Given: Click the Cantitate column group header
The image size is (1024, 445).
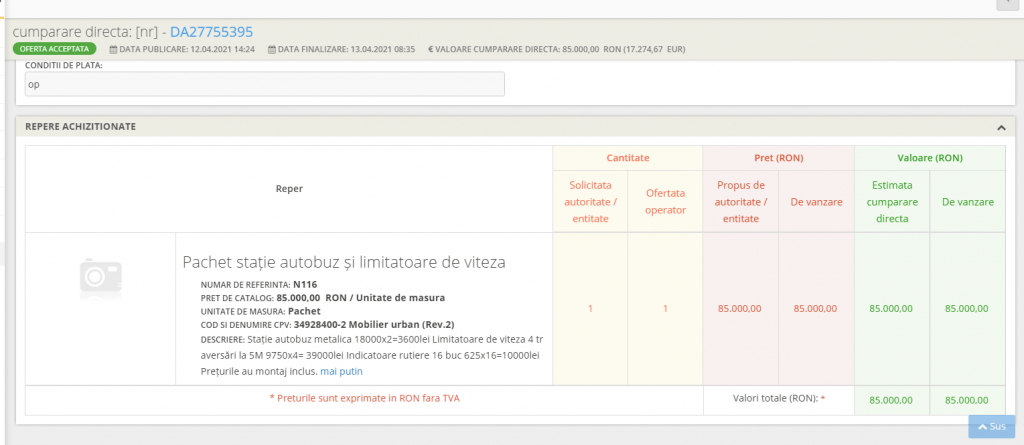Looking at the screenshot, I should tap(628, 158).
